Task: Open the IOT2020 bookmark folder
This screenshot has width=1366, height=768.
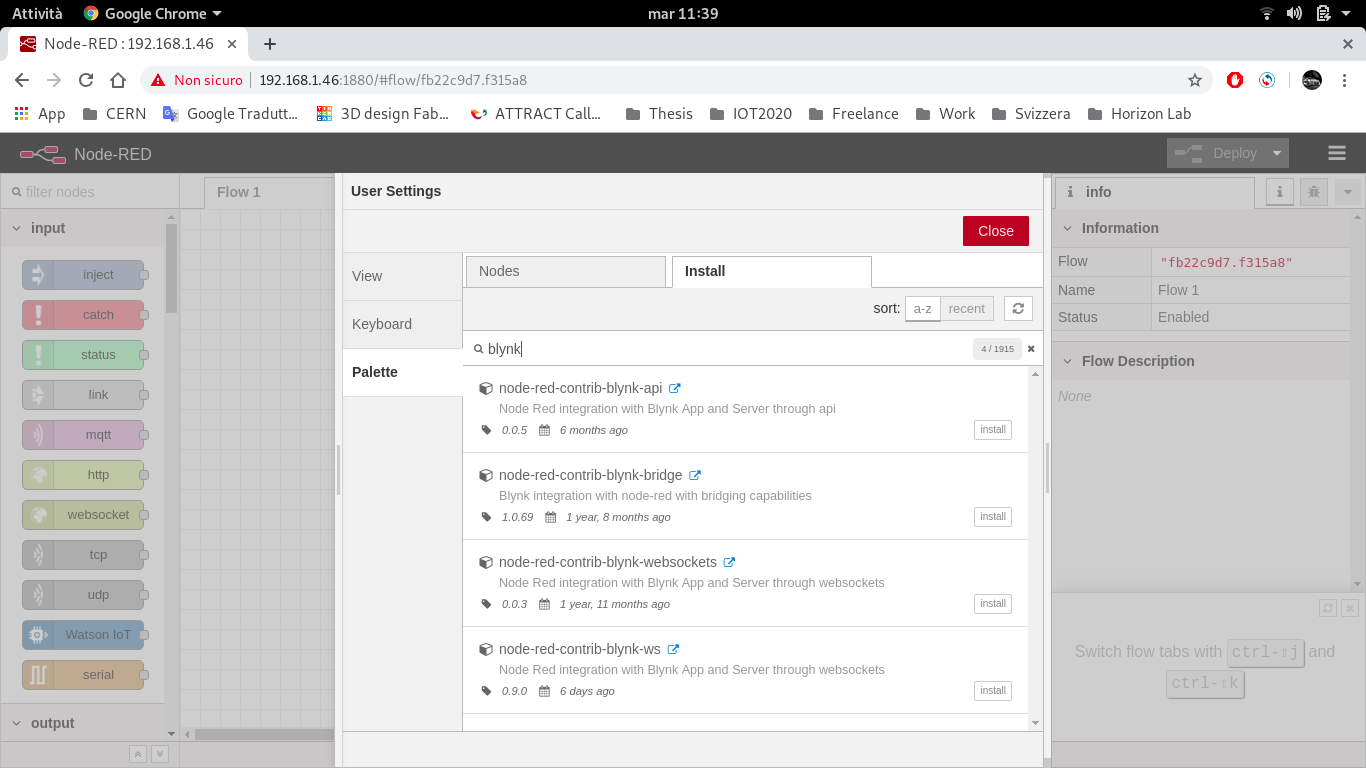Action: point(750,114)
